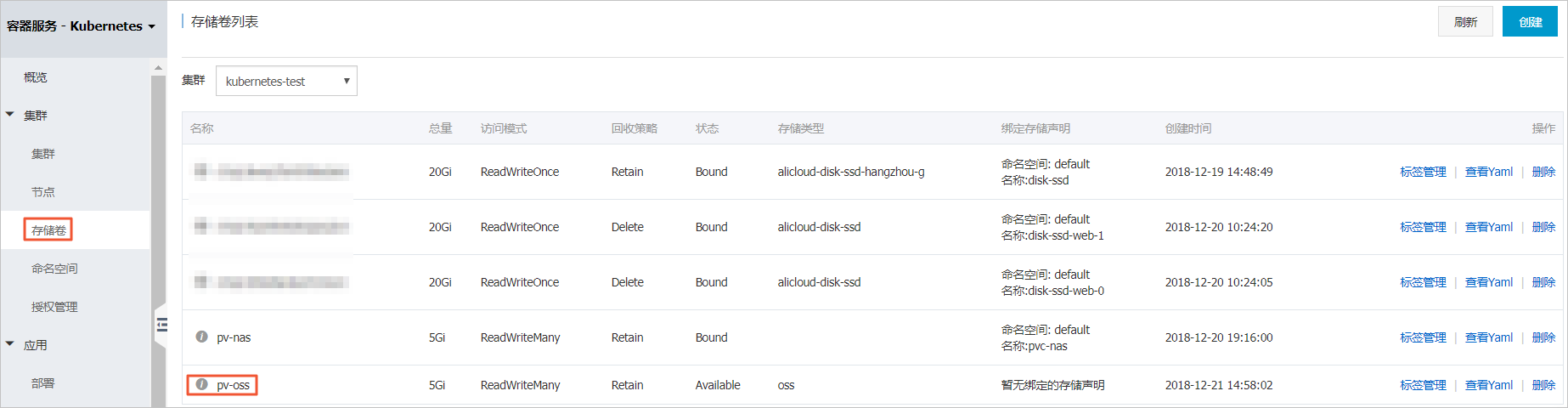The image size is (1568, 408).
Task: Click the pv-nas volume name
Action: [x=234, y=337]
